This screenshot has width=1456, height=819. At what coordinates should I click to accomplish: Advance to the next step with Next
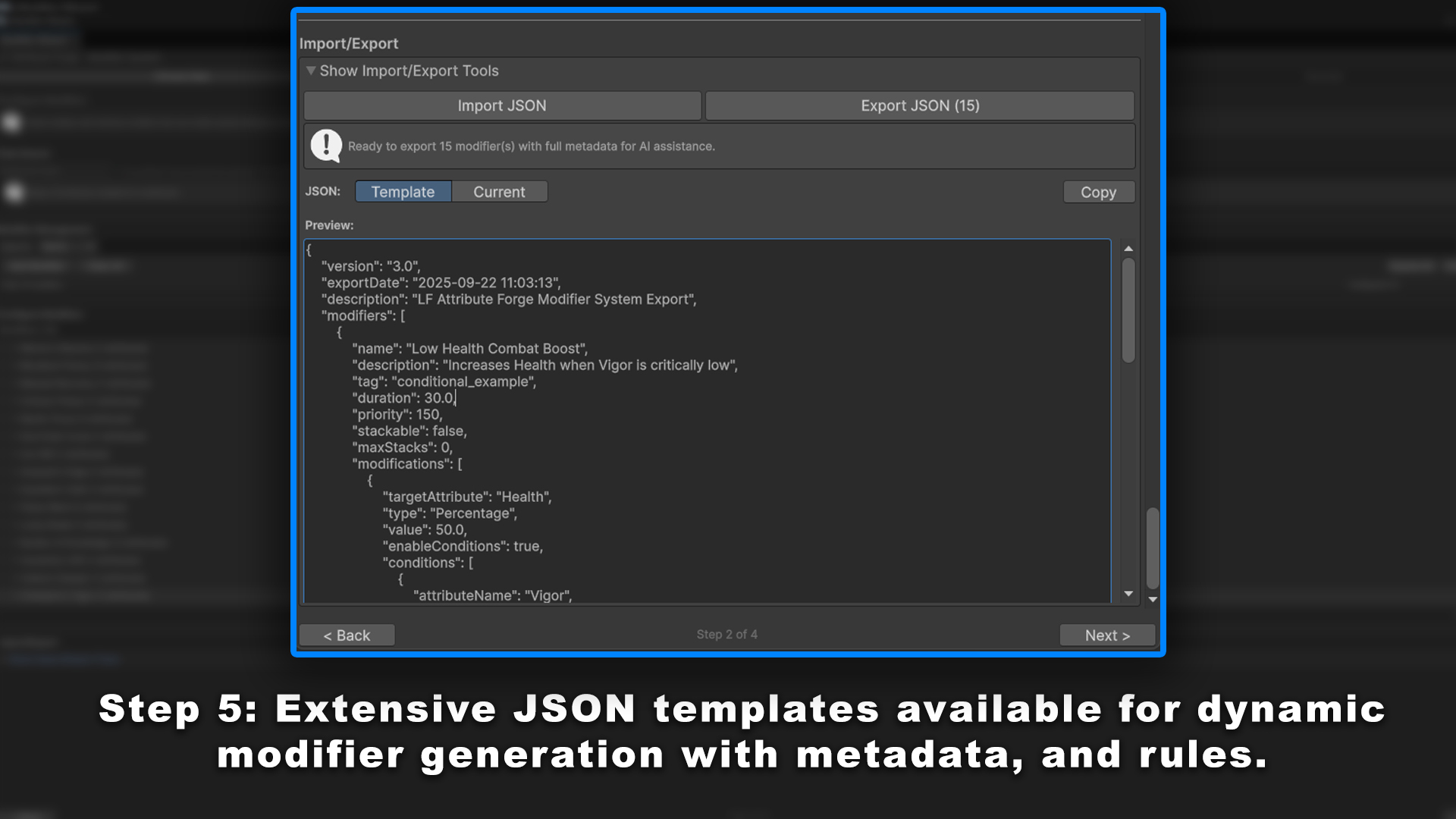click(1106, 635)
